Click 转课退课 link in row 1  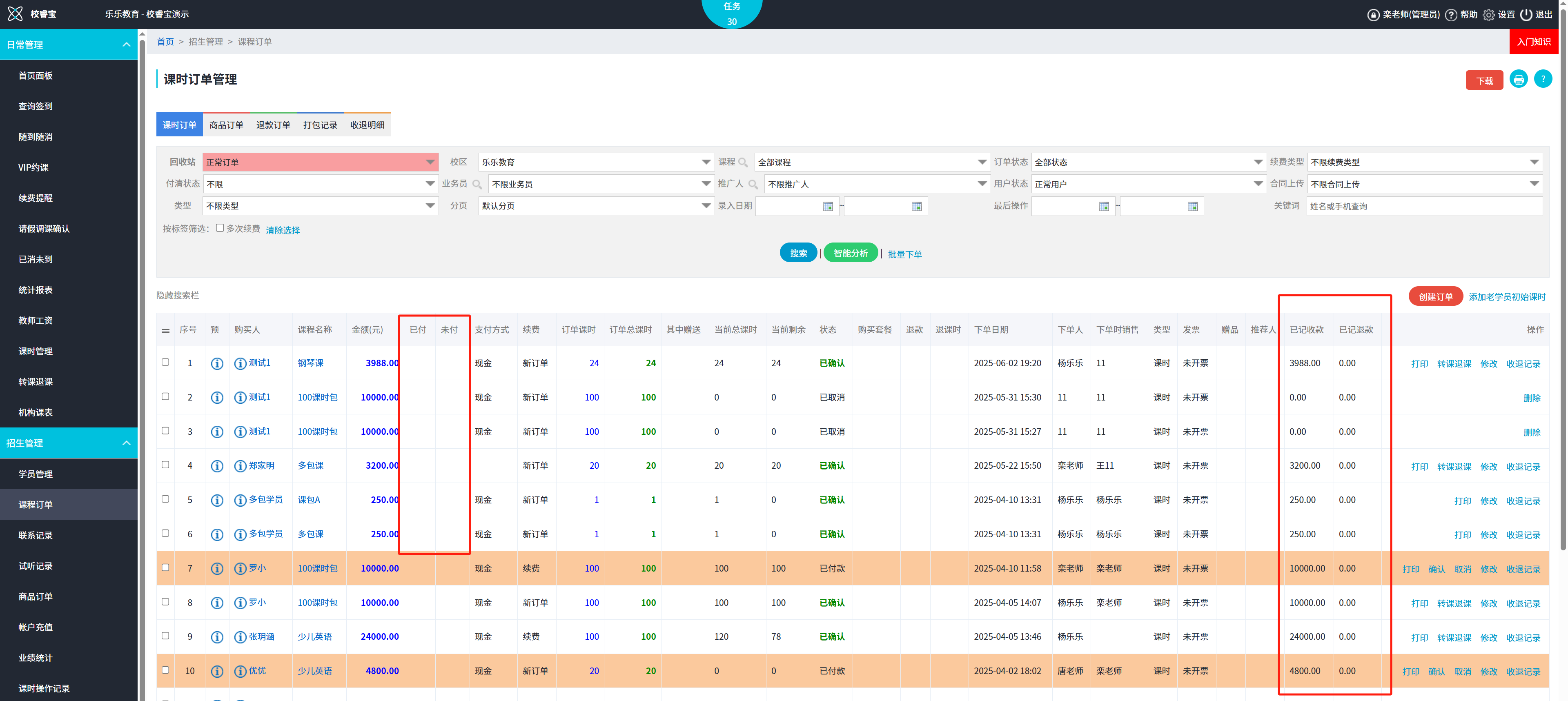pyautogui.click(x=1454, y=364)
